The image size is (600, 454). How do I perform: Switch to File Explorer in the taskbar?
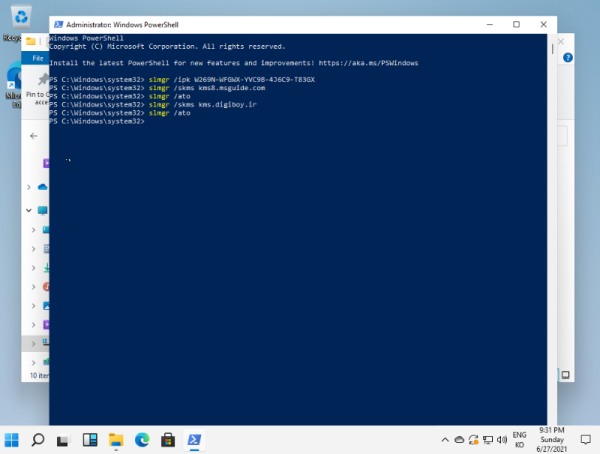click(116, 439)
